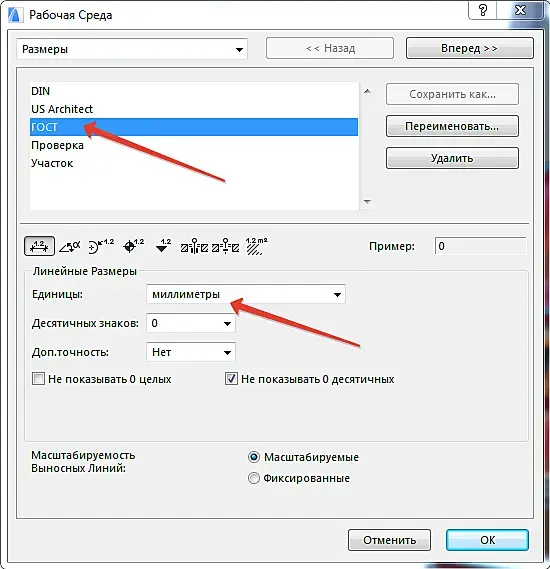This screenshot has height=569, width=550.
Task: Select the Linear Dimensions icon
Action: (x=39, y=246)
